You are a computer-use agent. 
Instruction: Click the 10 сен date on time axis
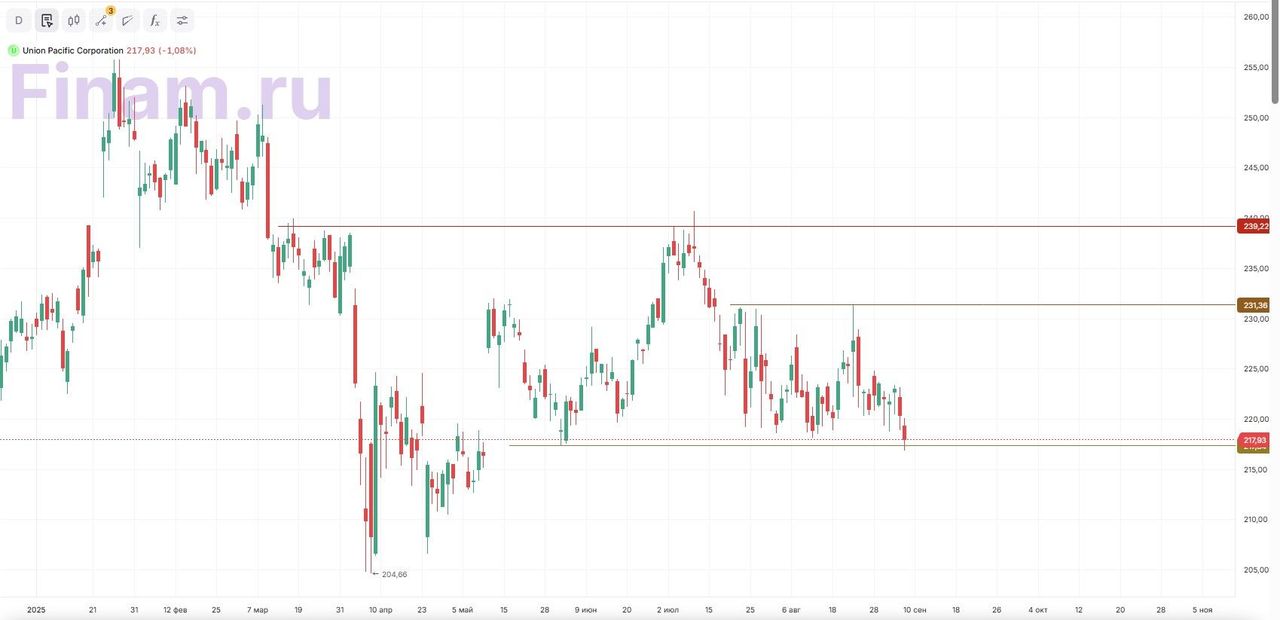click(915, 609)
